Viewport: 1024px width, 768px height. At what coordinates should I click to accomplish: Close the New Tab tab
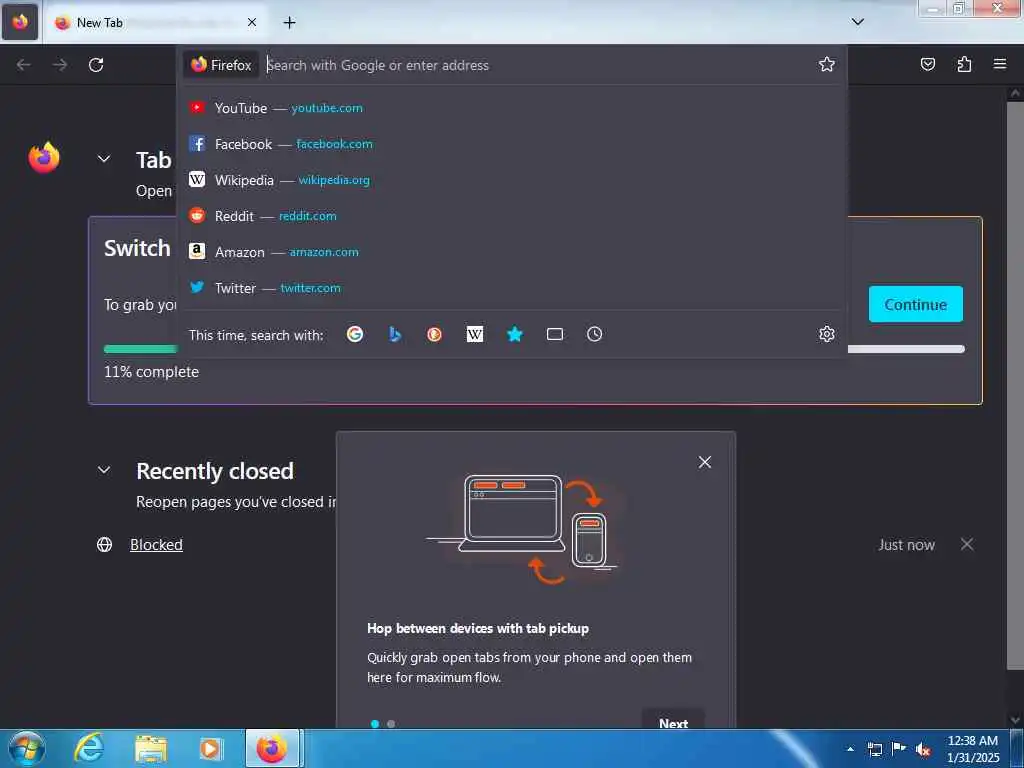point(252,22)
